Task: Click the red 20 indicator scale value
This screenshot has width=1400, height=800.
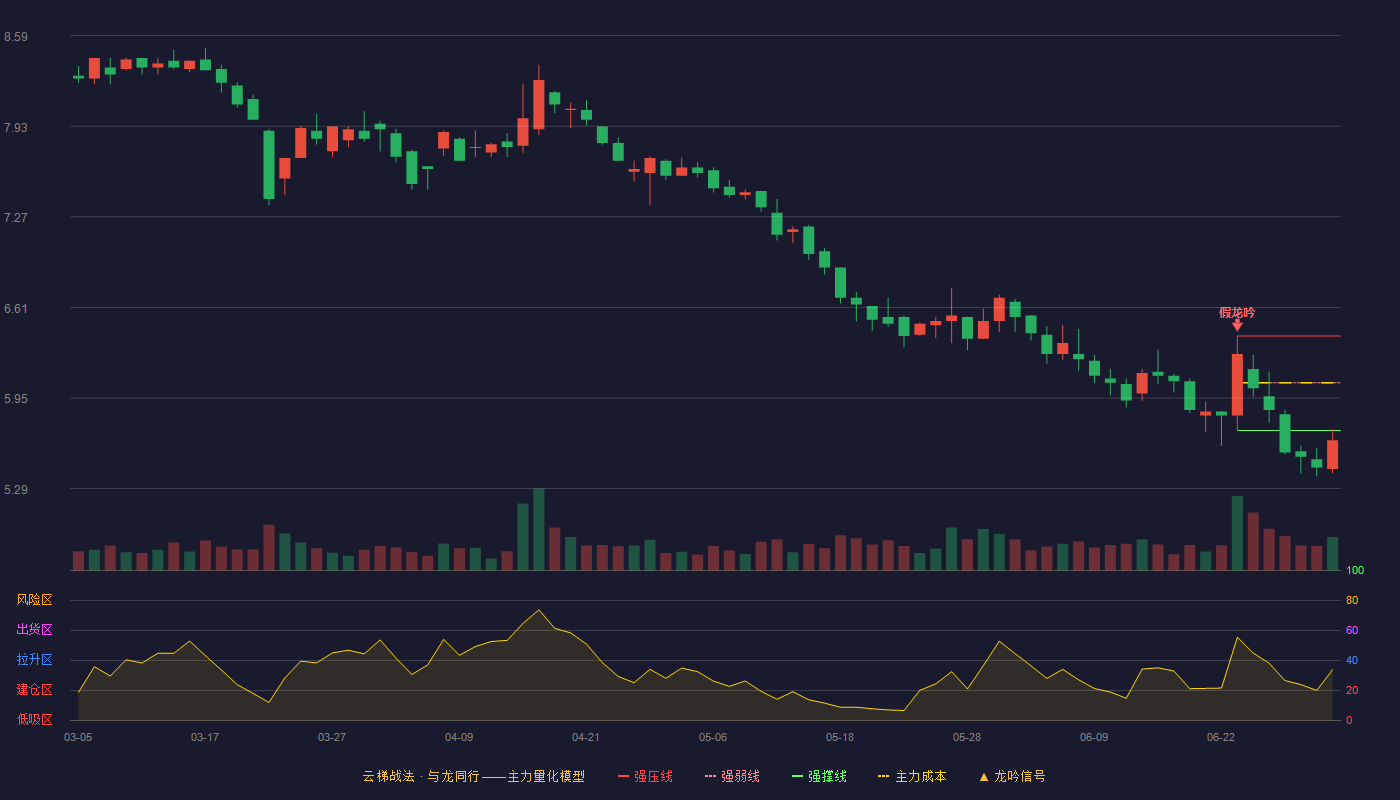Action: pos(1352,691)
